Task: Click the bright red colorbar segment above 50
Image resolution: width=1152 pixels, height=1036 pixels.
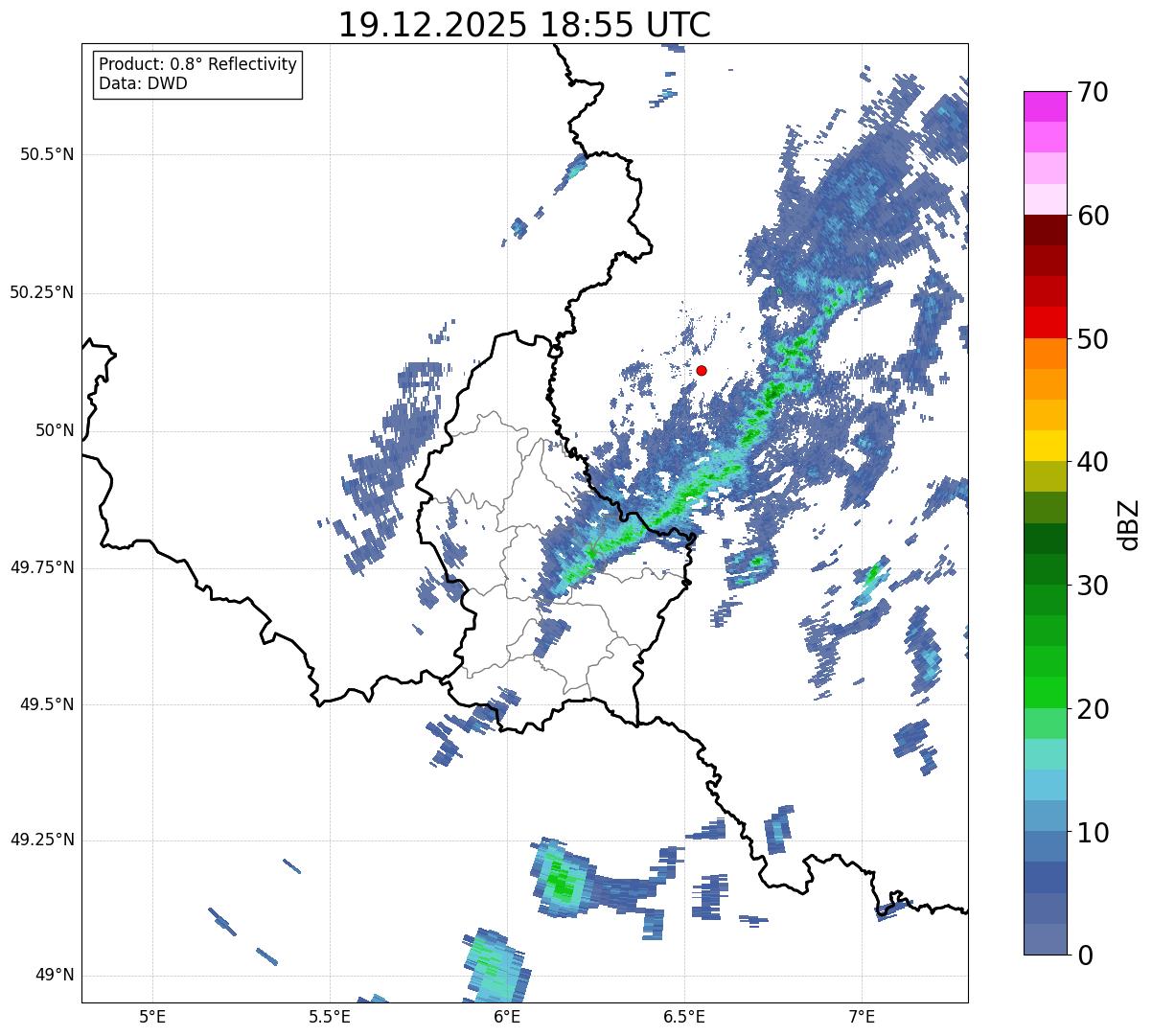Action: click(x=1045, y=322)
